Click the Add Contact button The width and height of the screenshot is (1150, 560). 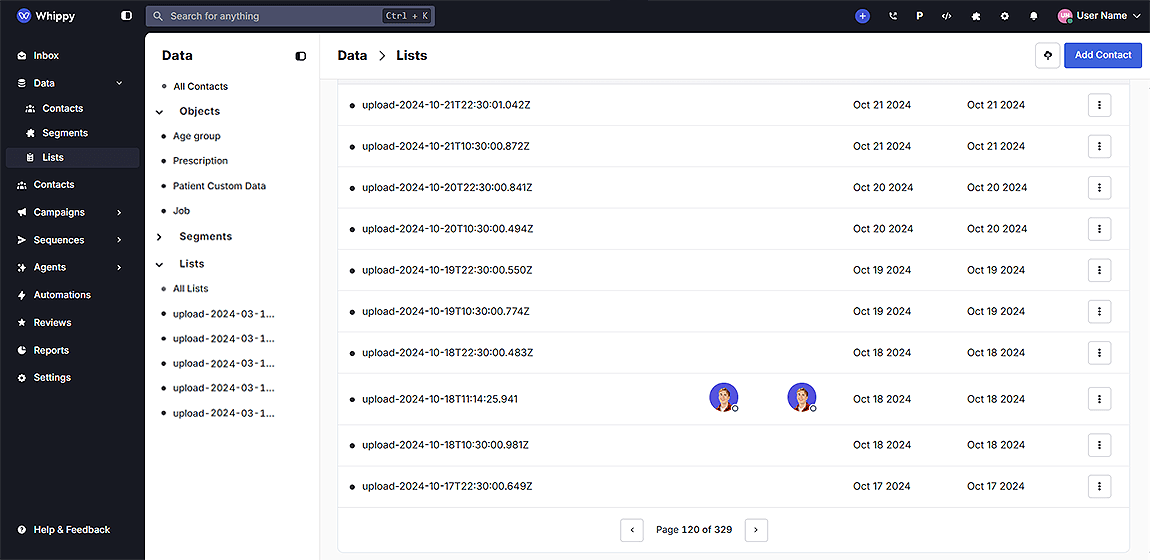point(1103,56)
